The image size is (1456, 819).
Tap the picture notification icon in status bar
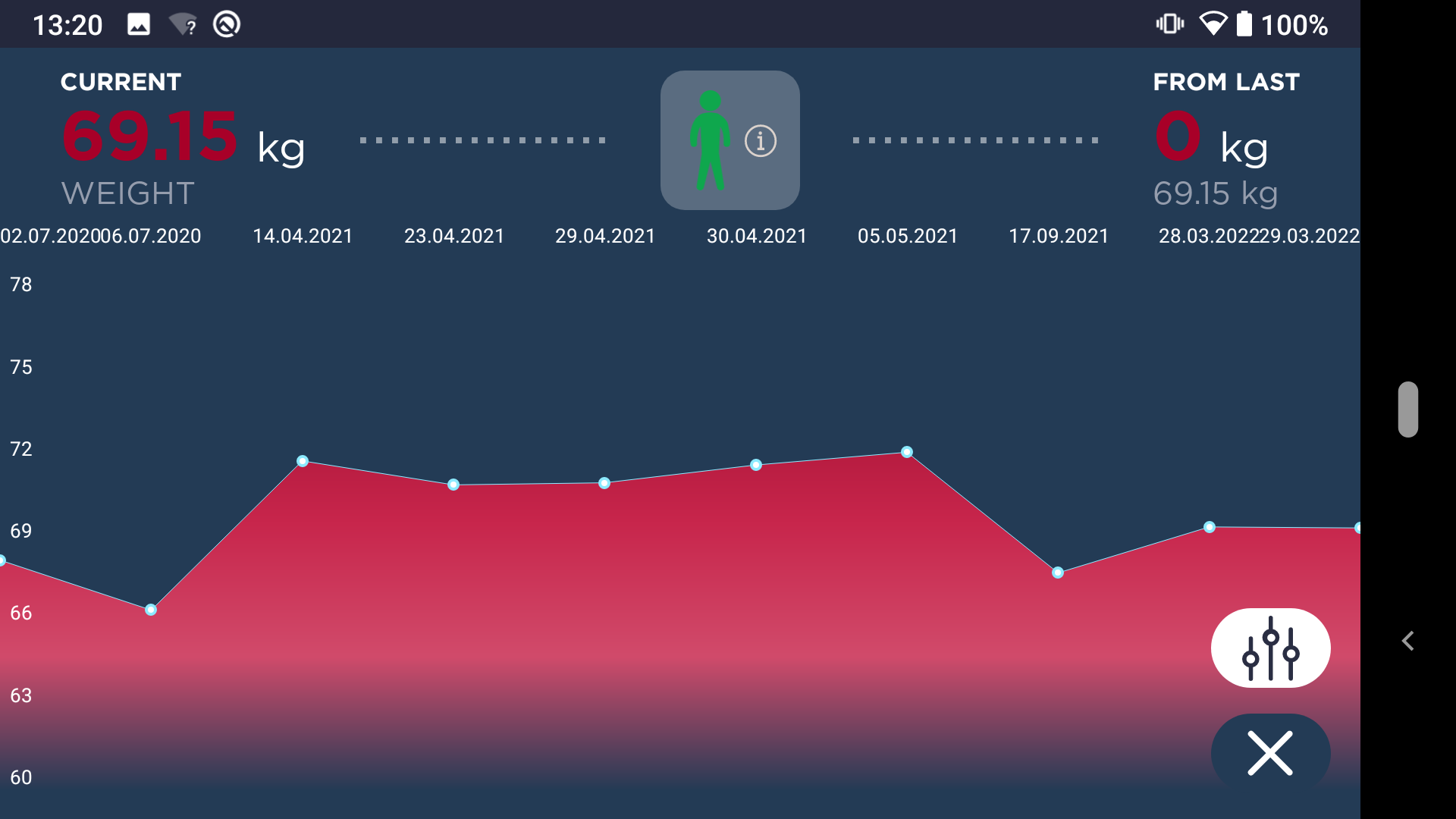click(139, 25)
